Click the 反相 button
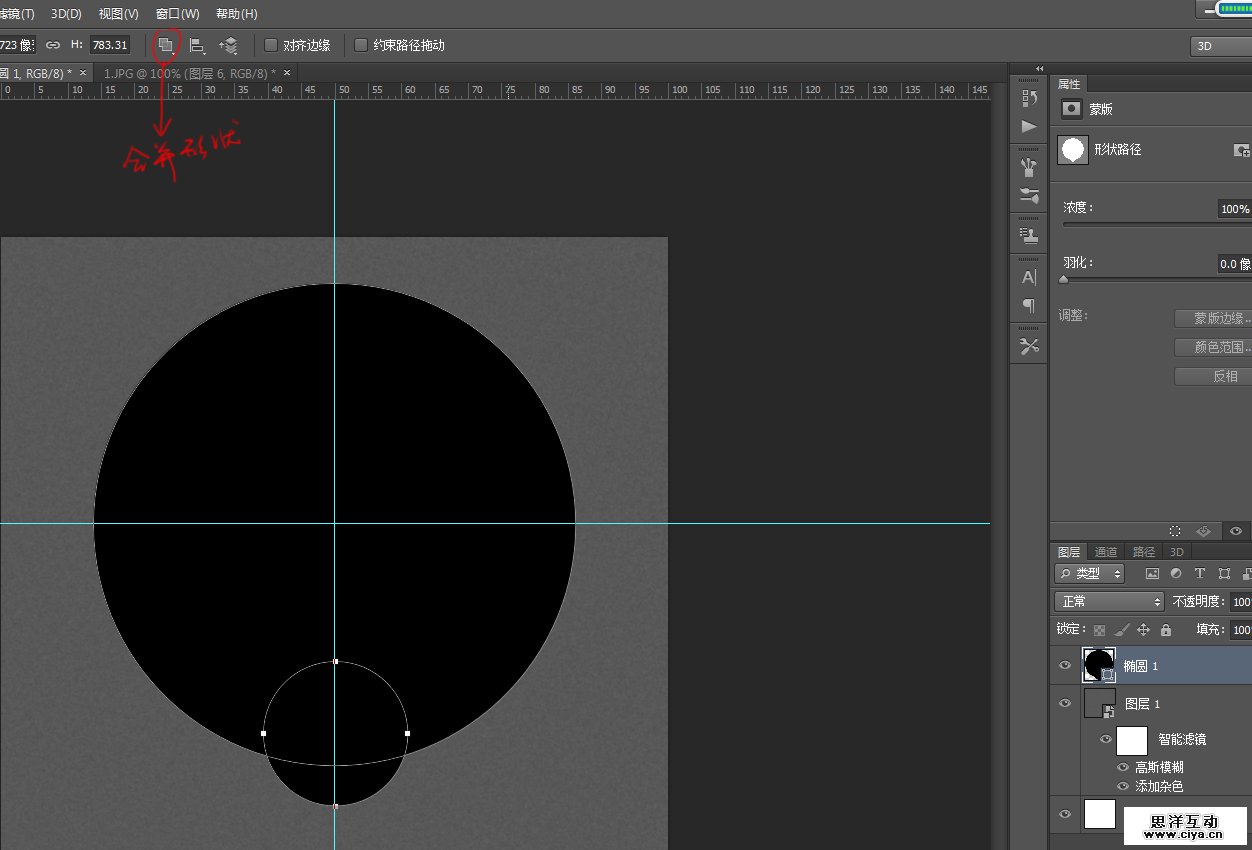The width and height of the screenshot is (1252, 850). click(1224, 376)
